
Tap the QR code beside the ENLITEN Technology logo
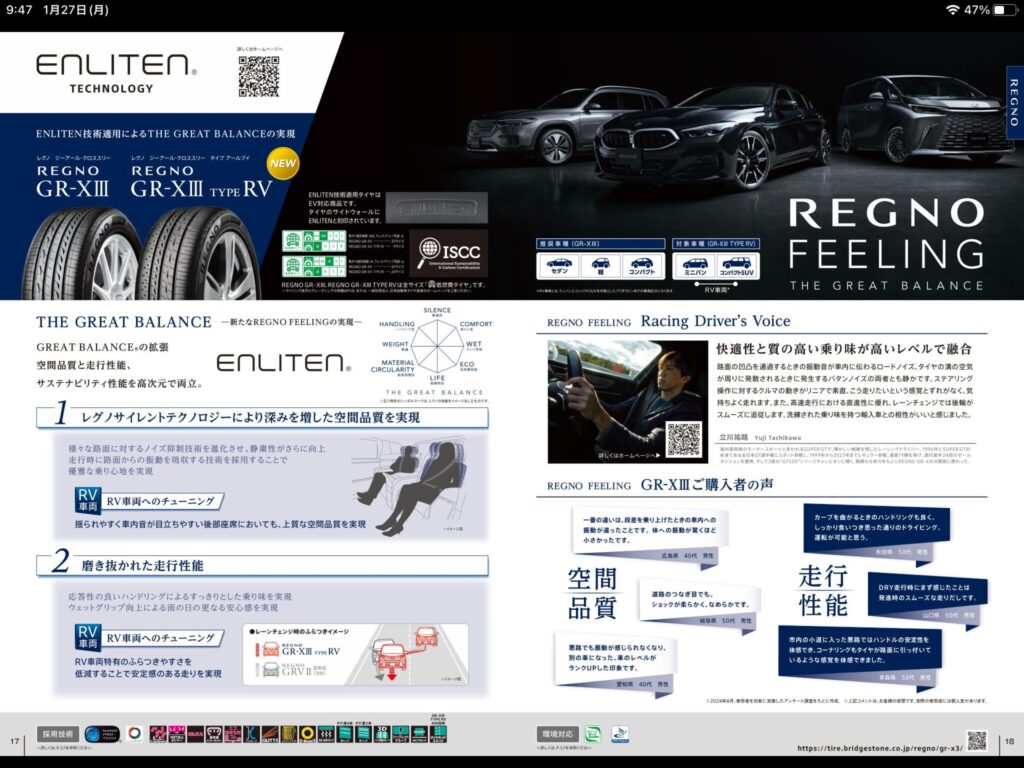point(259,76)
